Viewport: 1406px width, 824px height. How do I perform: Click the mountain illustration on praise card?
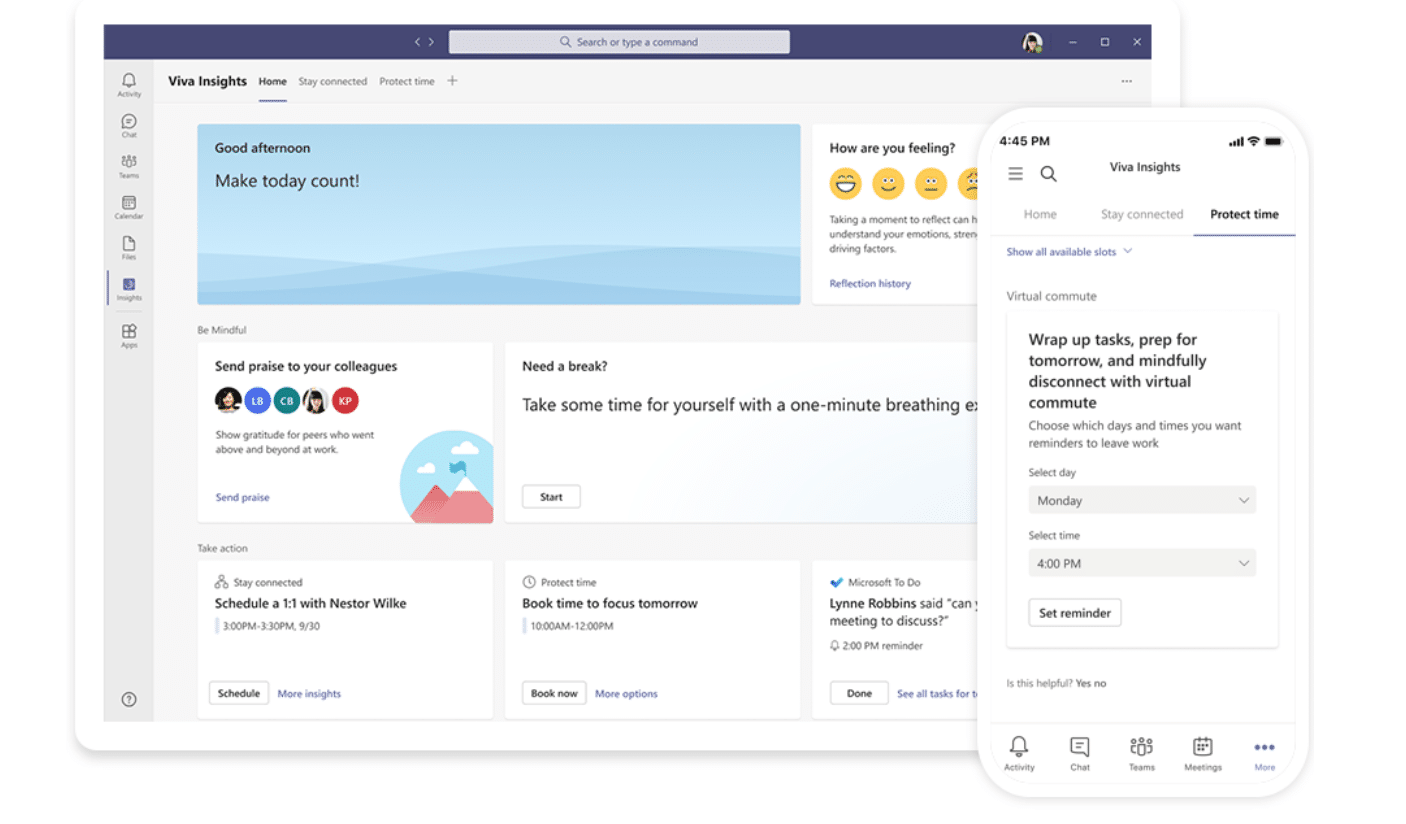[447, 477]
